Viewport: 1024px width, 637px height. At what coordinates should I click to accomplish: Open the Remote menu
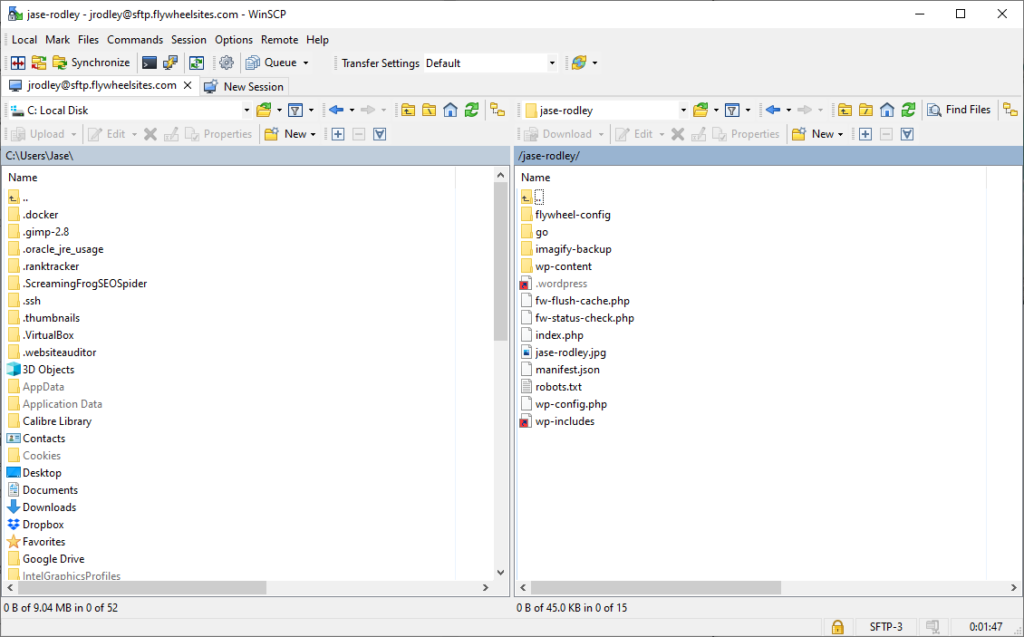click(x=280, y=40)
